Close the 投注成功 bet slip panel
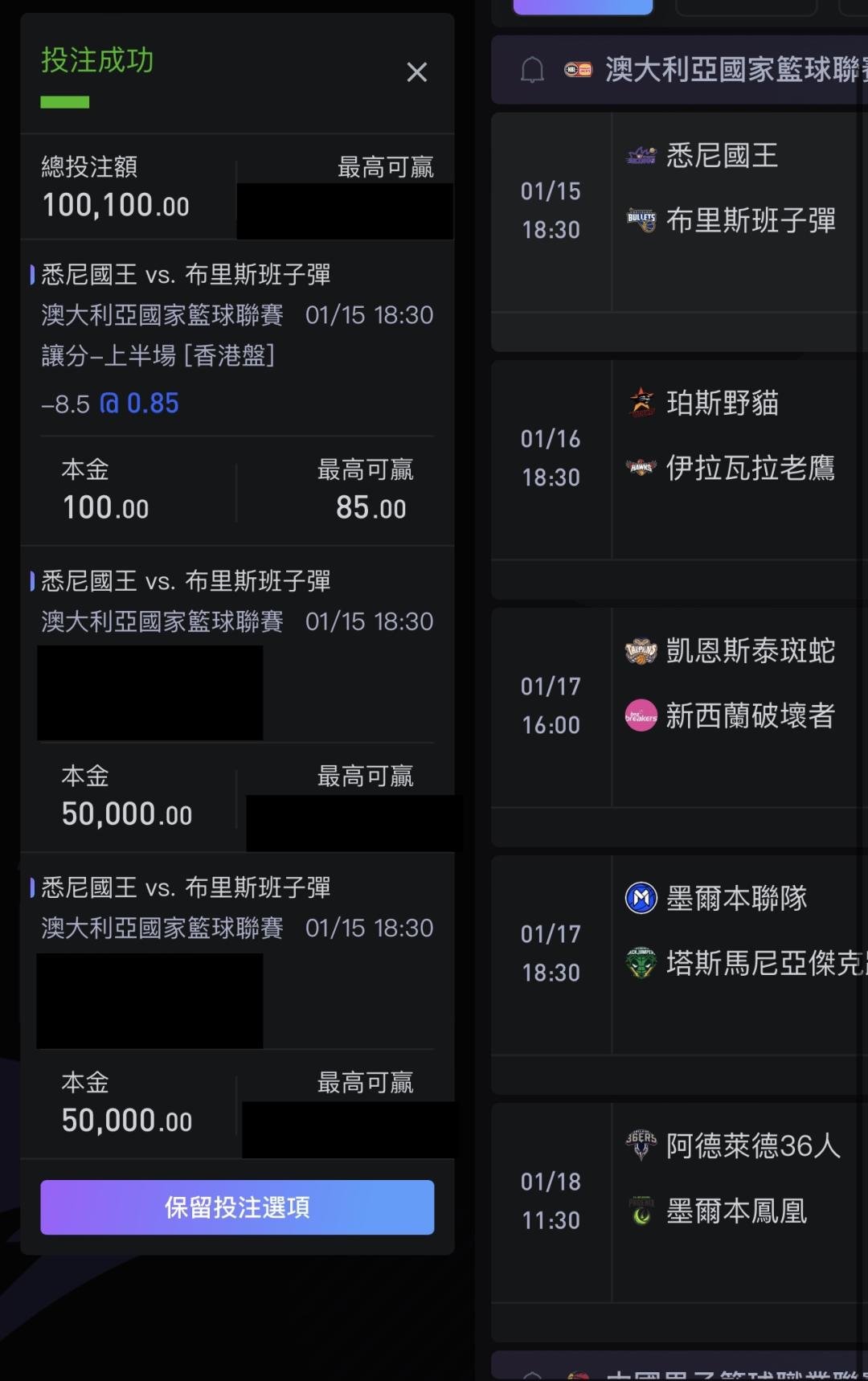The height and width of the screenshot is (1381, 868). coord(416,72)
